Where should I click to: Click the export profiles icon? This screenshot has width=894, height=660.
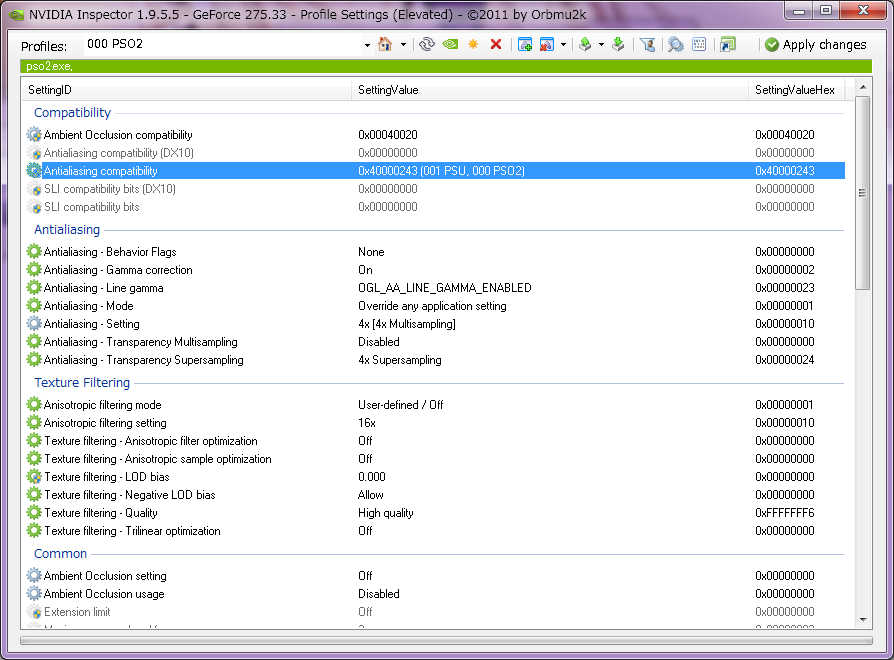click(x=585, y=44)
